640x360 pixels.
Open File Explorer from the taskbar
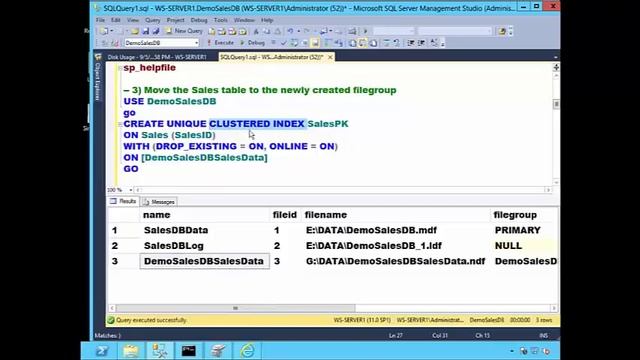[x=131, y=351]
